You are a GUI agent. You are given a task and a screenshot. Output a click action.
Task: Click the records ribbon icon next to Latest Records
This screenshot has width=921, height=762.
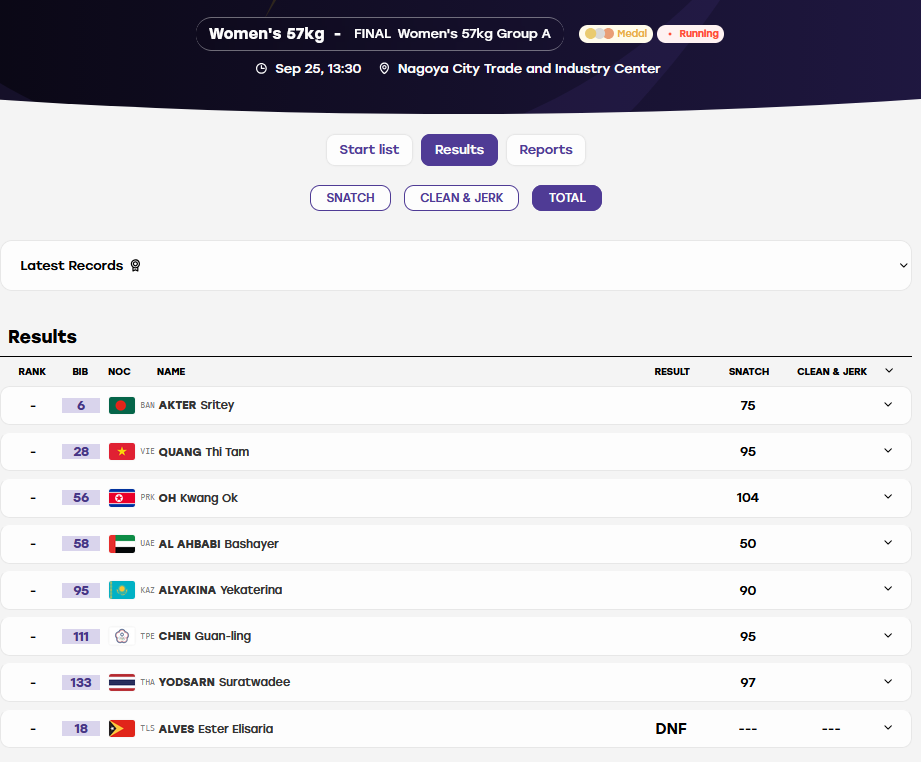tap(135, 266)
